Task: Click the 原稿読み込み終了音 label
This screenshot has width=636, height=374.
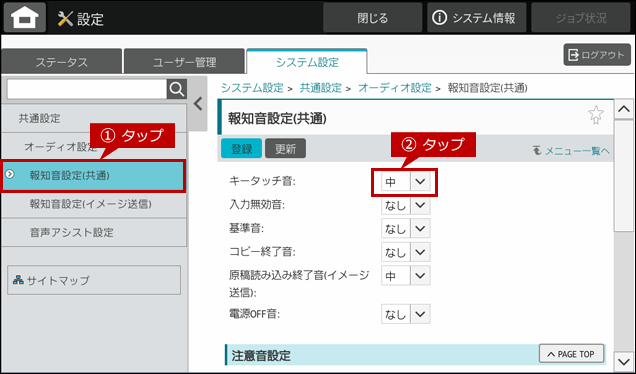Action: point(299,284)
